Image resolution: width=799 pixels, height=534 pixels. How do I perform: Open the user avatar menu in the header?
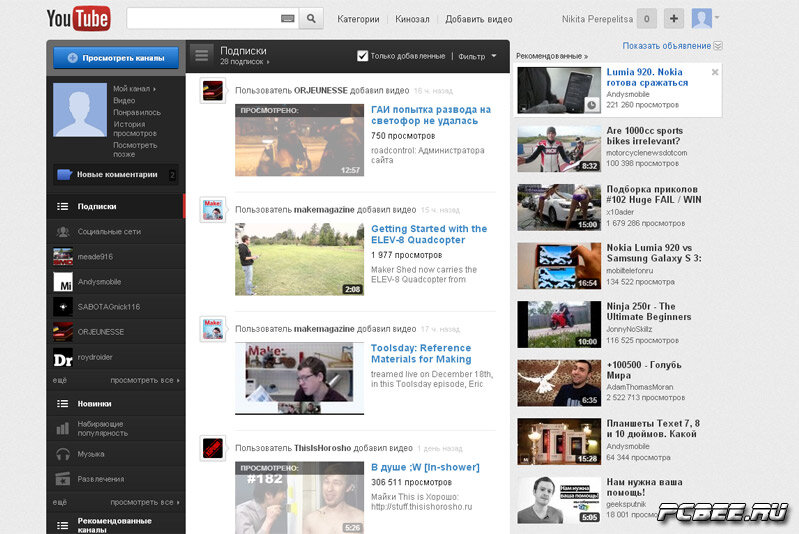[705, 19]
